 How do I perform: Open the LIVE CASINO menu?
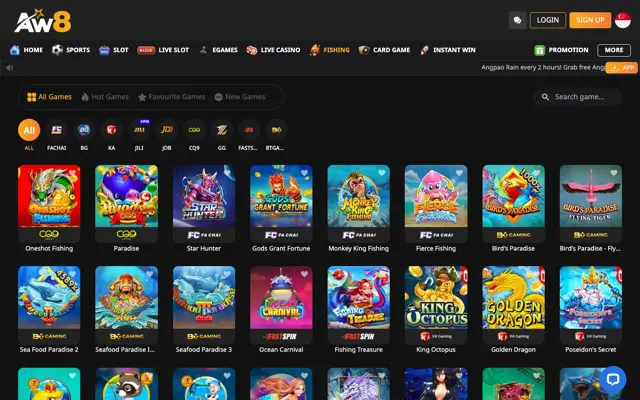[273, 50]
